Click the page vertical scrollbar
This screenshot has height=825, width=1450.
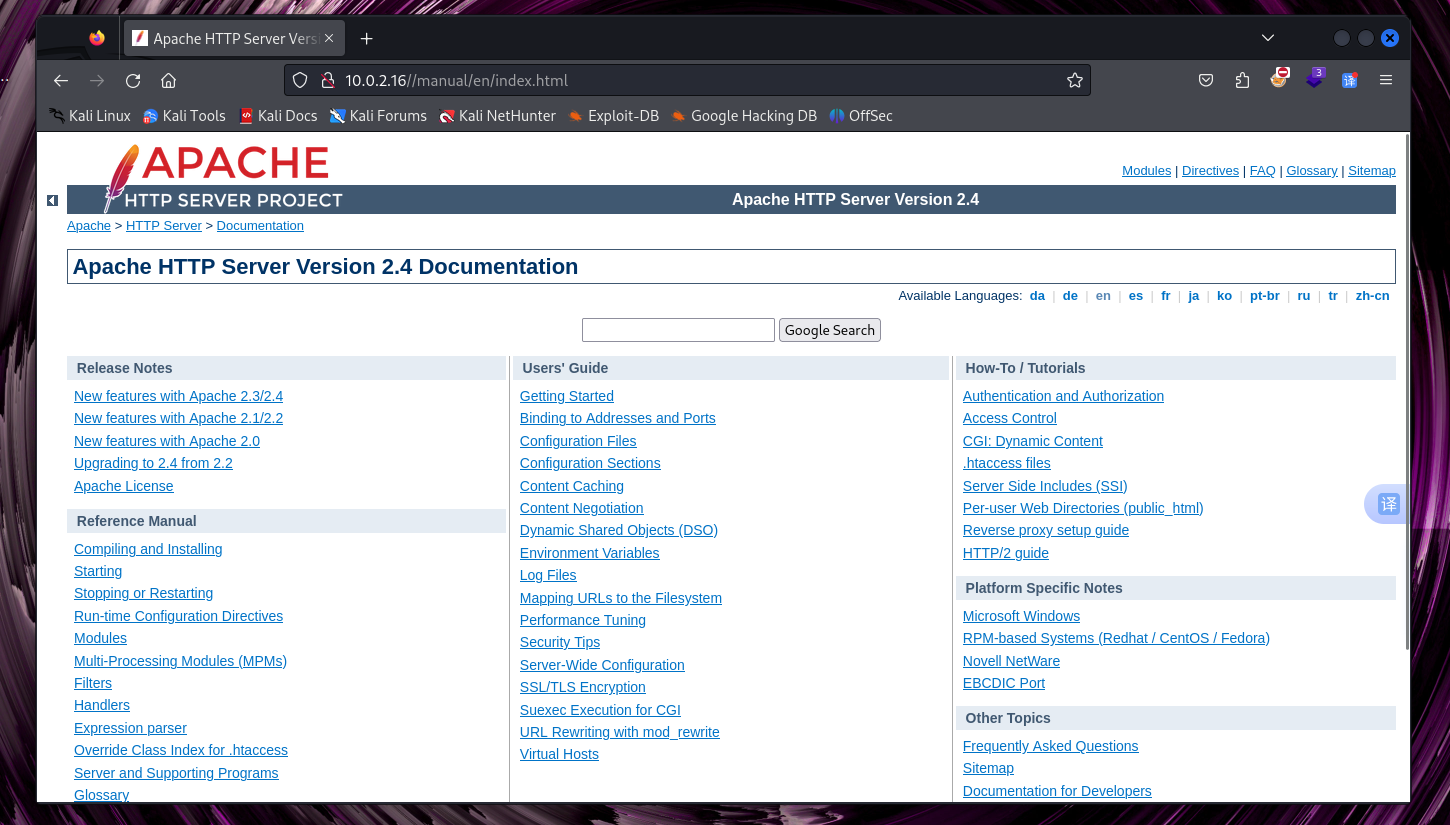1407,391
